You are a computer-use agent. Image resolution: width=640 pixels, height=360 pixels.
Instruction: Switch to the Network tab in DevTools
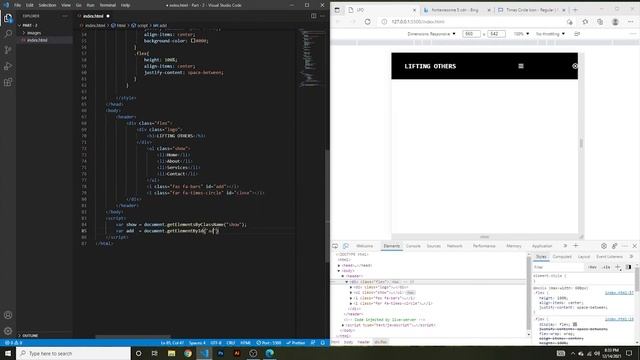point(454,246)
